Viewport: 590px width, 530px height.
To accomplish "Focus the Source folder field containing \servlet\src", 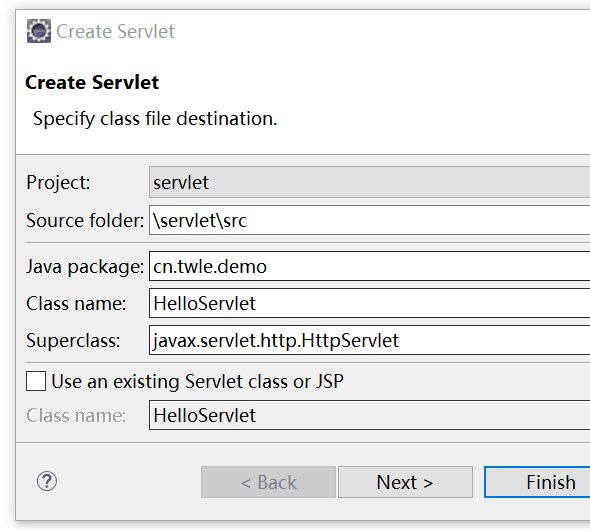I will tap(370, 220).
